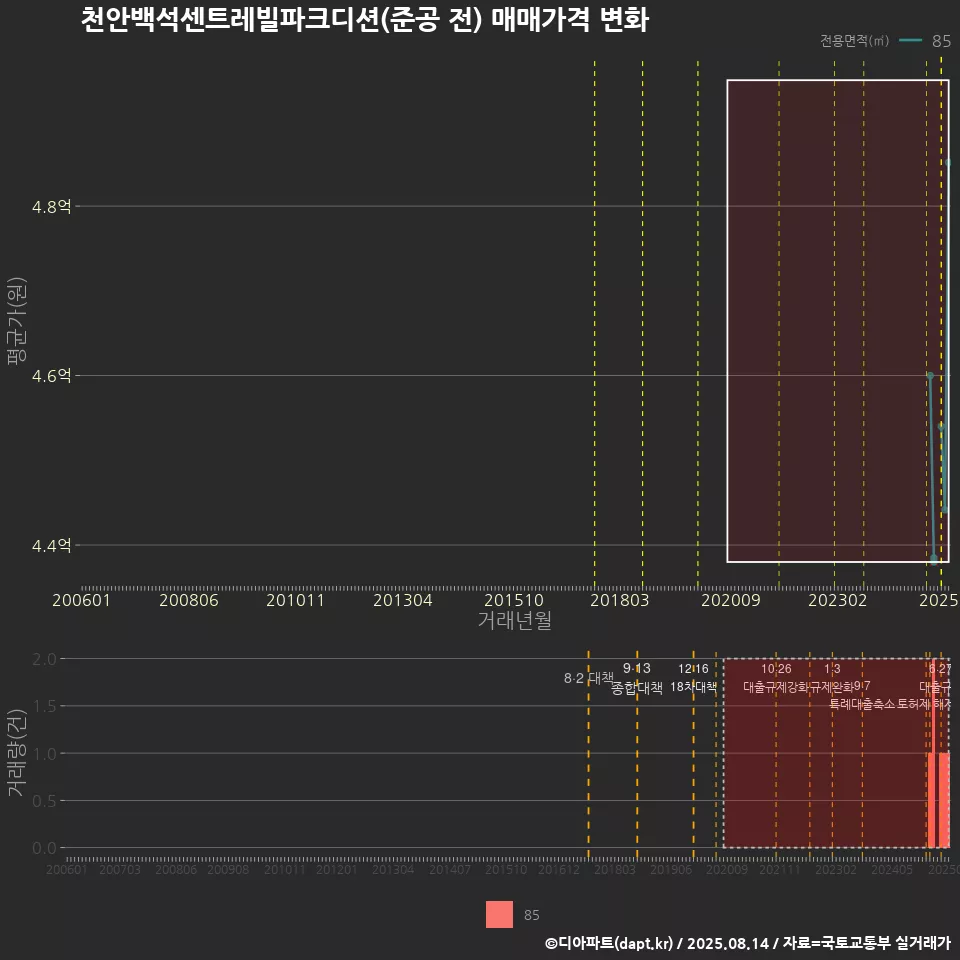Toggle the 85 series in the top legend
This screenshot has width=960, height=960.
[941, 41]
